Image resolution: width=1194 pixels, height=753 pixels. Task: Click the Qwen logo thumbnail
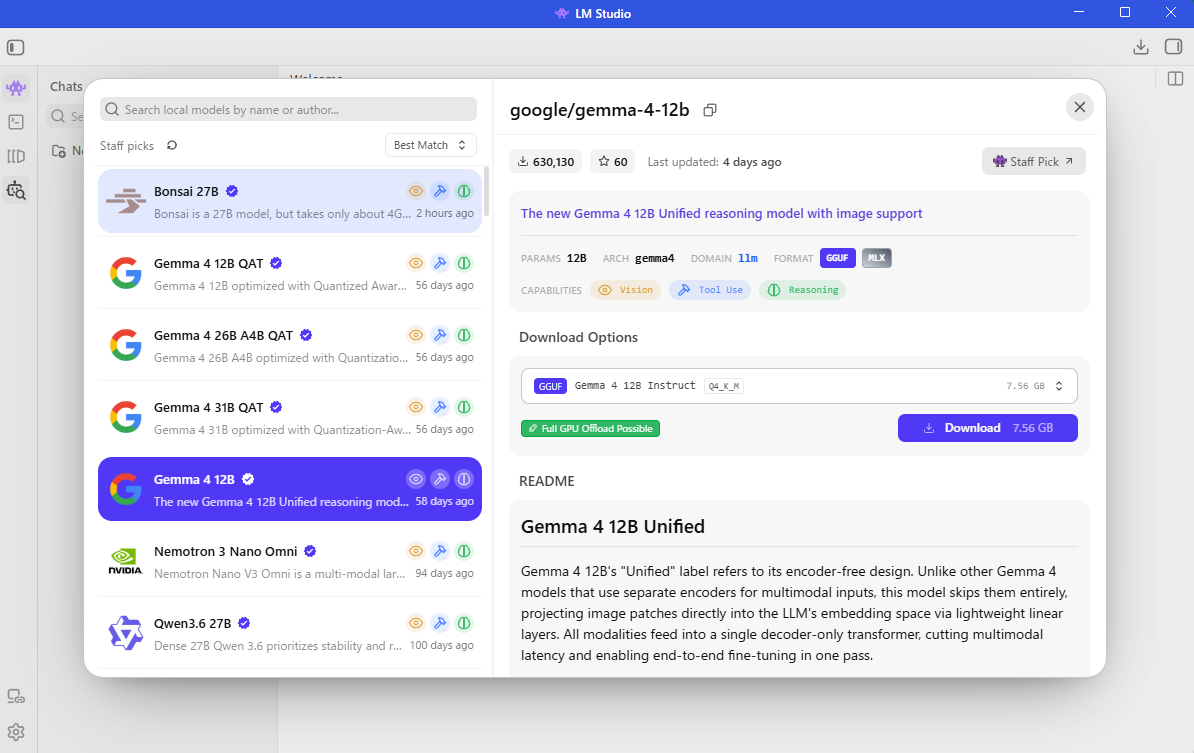coord(126,633)
